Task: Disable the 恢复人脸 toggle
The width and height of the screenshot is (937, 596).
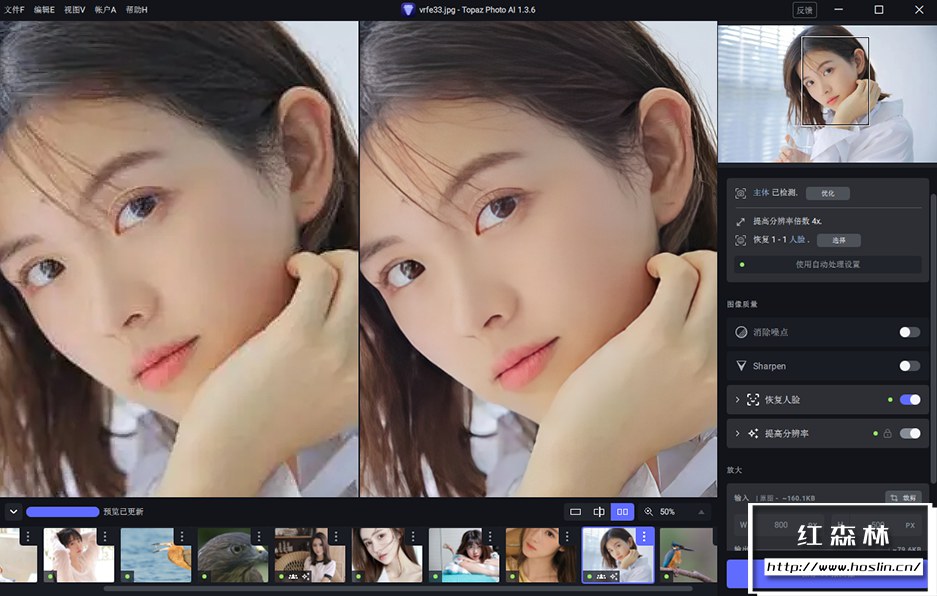Action: pos(909,400)
